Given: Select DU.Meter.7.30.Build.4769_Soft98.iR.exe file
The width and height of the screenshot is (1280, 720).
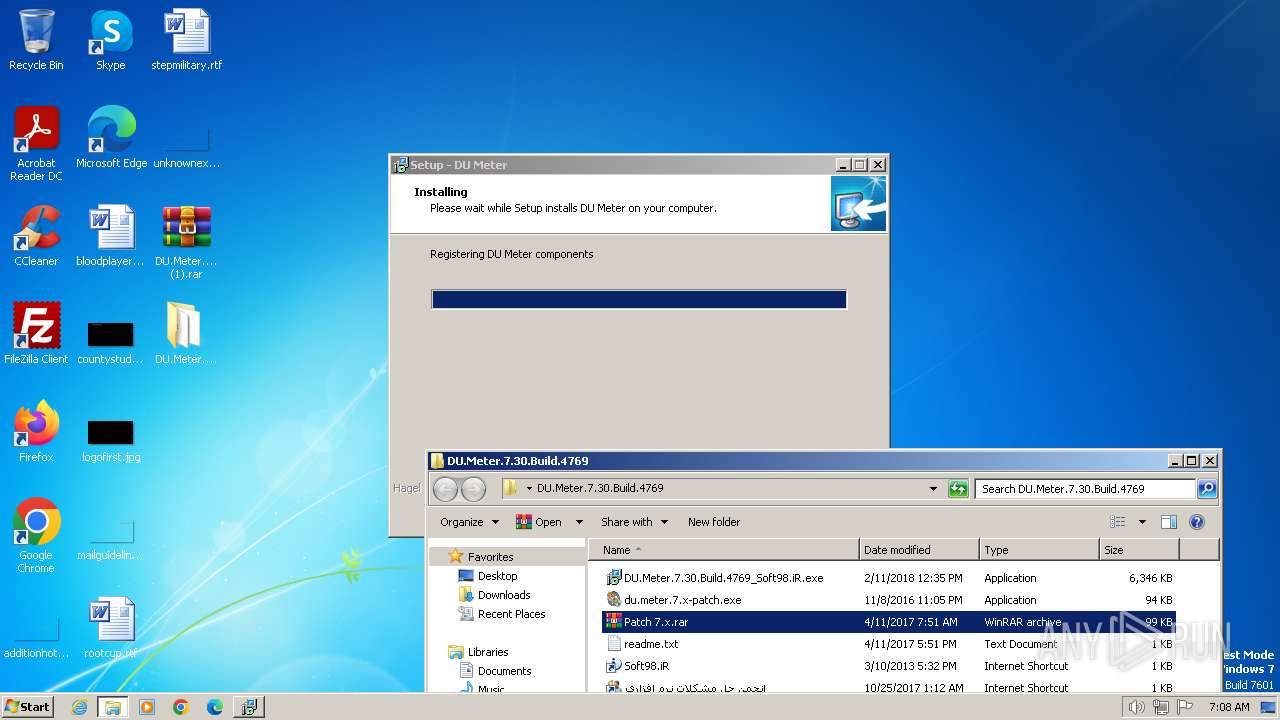Looking at the screenshot, I should pyautogui.click(x=889, y=578).
